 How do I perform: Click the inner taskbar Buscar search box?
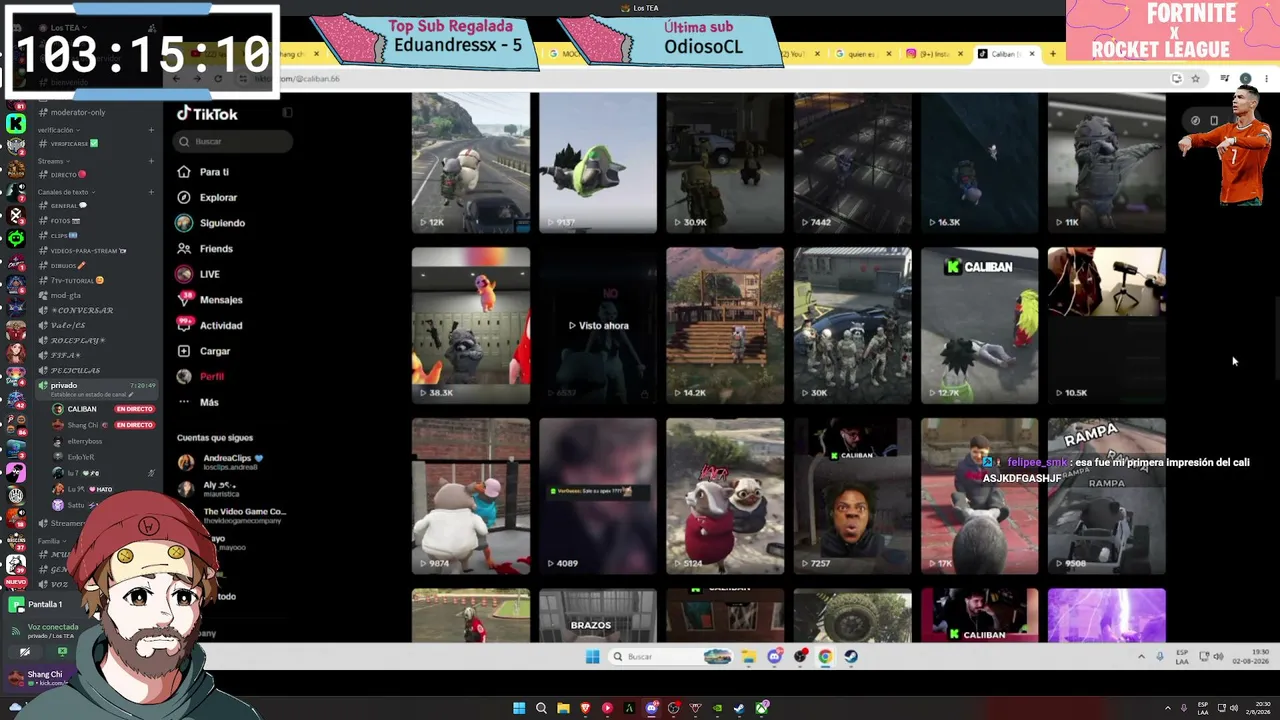[671, 657]
